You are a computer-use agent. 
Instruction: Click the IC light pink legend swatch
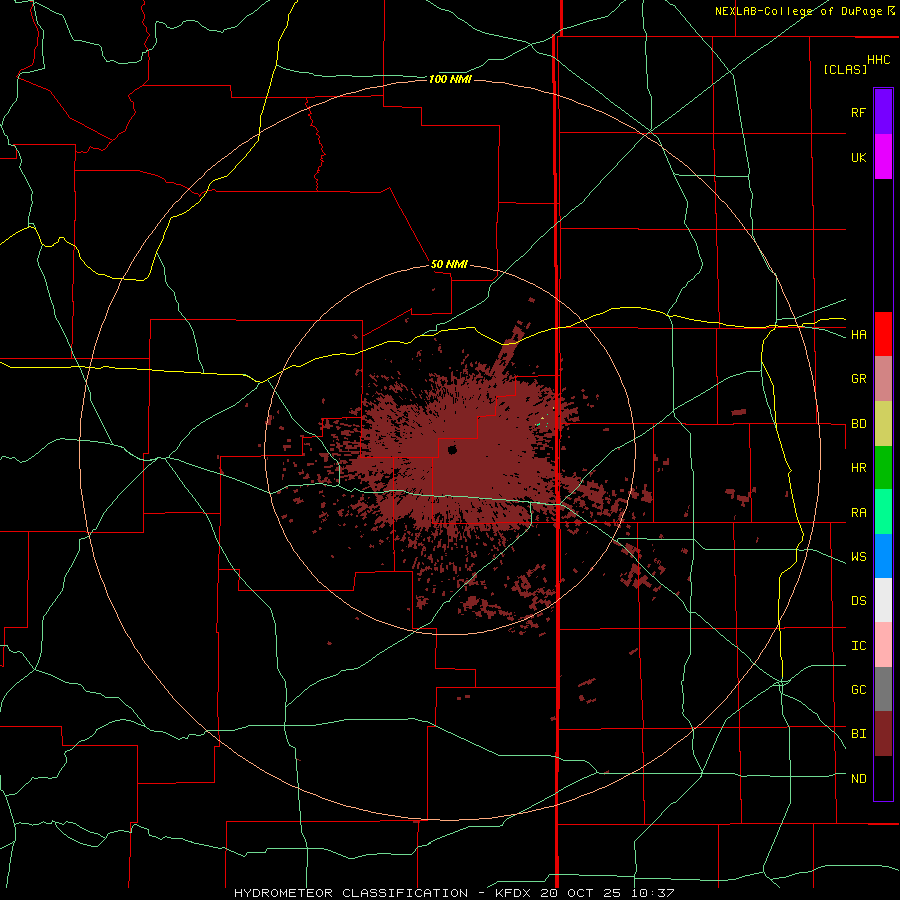(883, 645)
